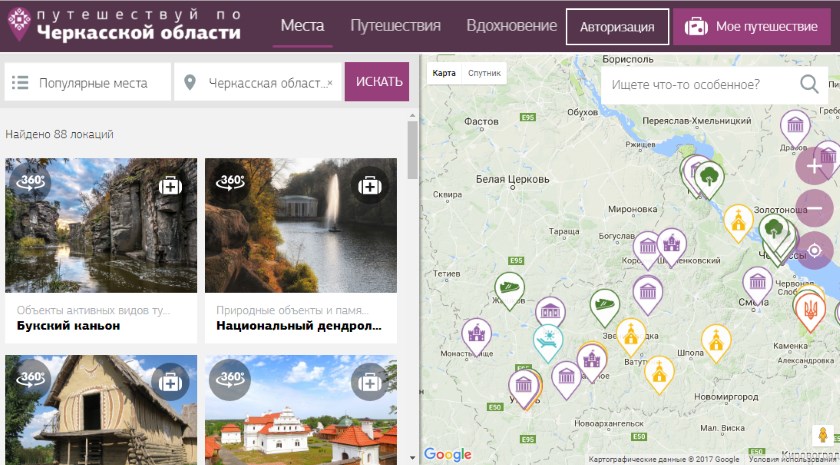
Task: Click the Авторизация login button
Action: point(617,27)
